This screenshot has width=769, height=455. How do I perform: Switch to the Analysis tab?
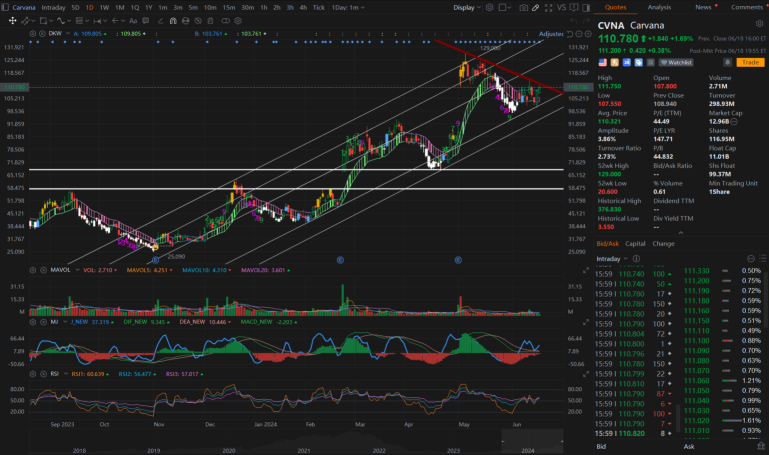coord(659,7)
